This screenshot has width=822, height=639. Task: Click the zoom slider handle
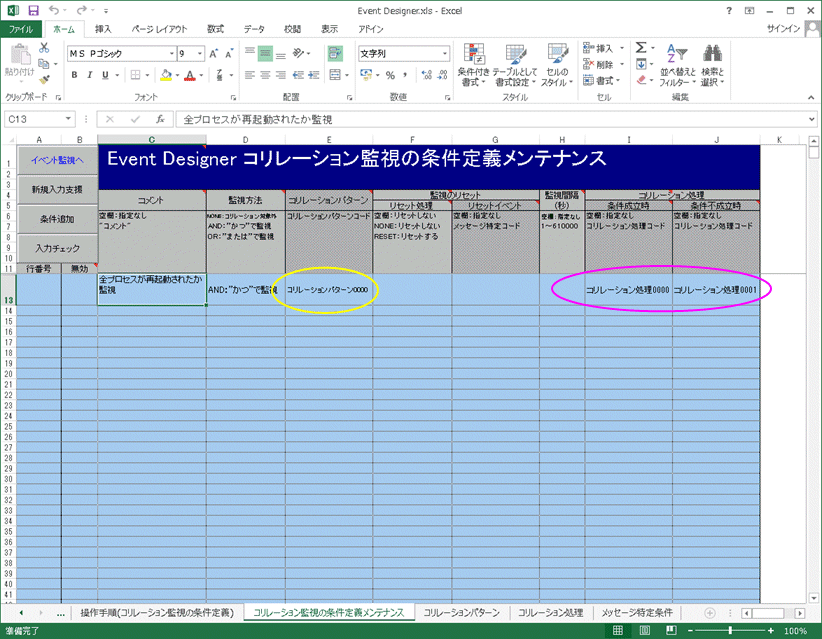tap(730, 631)
